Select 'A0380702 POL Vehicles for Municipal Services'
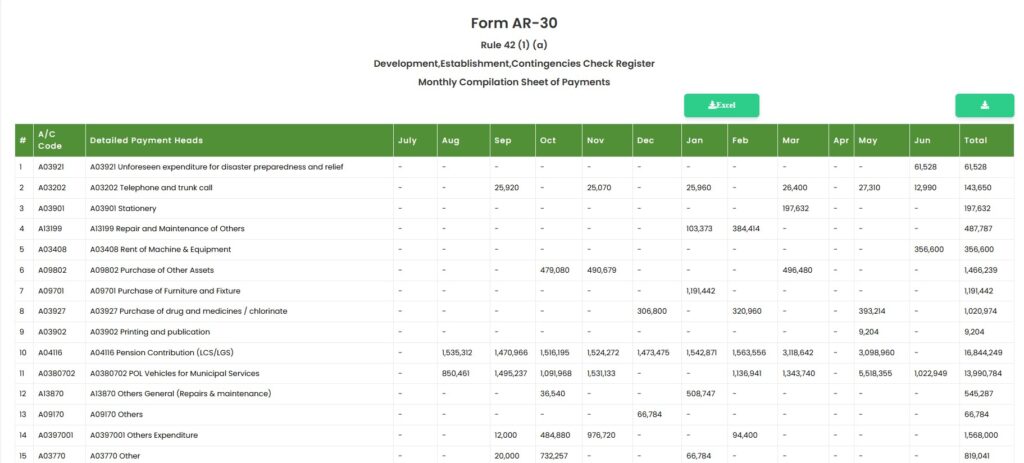 point(174,374)
